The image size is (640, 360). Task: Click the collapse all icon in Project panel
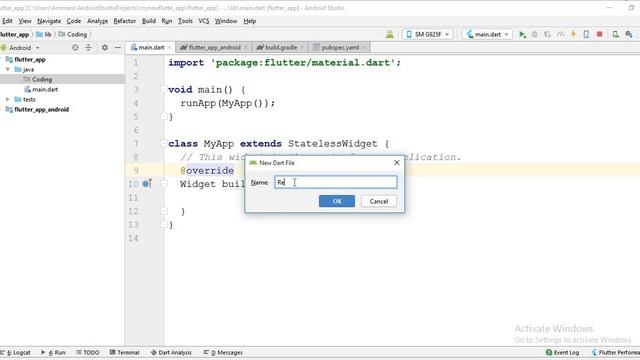[88, 48]
